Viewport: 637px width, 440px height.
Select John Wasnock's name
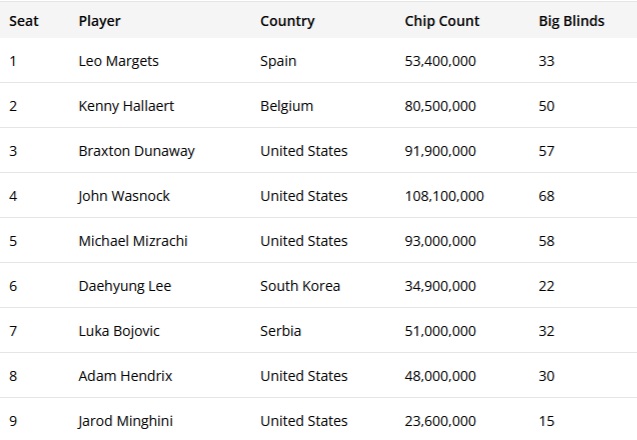coord(124,196)
